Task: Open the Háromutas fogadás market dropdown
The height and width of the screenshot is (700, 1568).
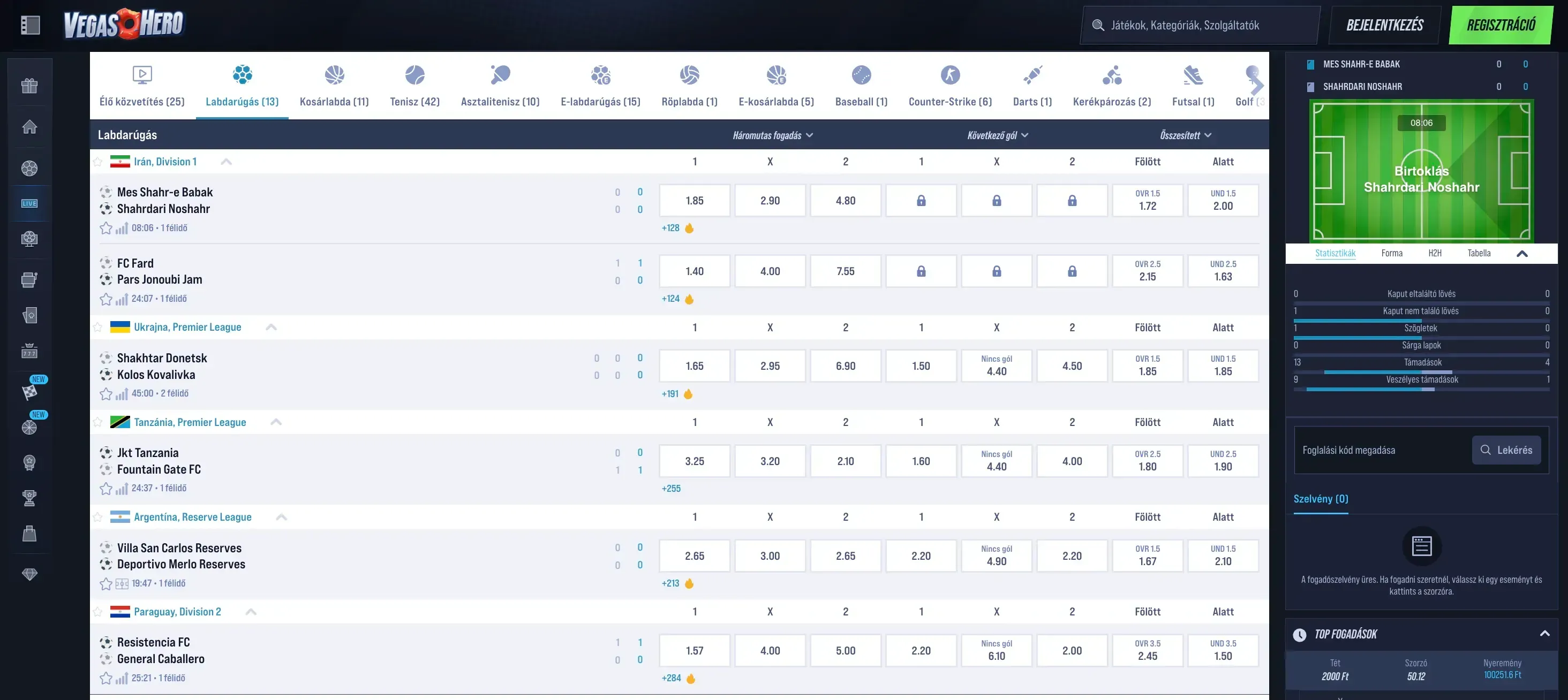Action: click(x=773, y=135)
